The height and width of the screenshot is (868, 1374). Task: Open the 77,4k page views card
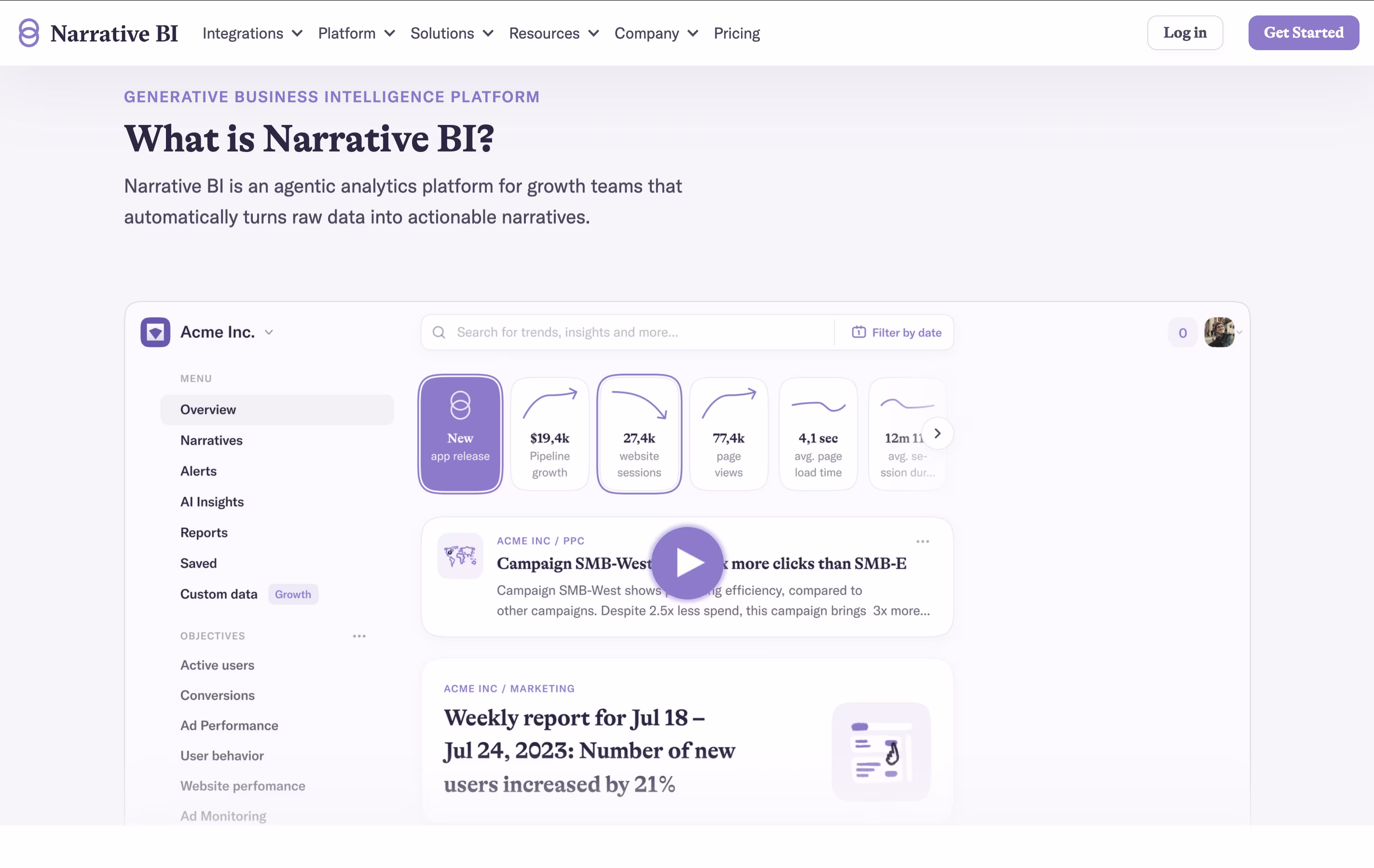click(728, 434)
